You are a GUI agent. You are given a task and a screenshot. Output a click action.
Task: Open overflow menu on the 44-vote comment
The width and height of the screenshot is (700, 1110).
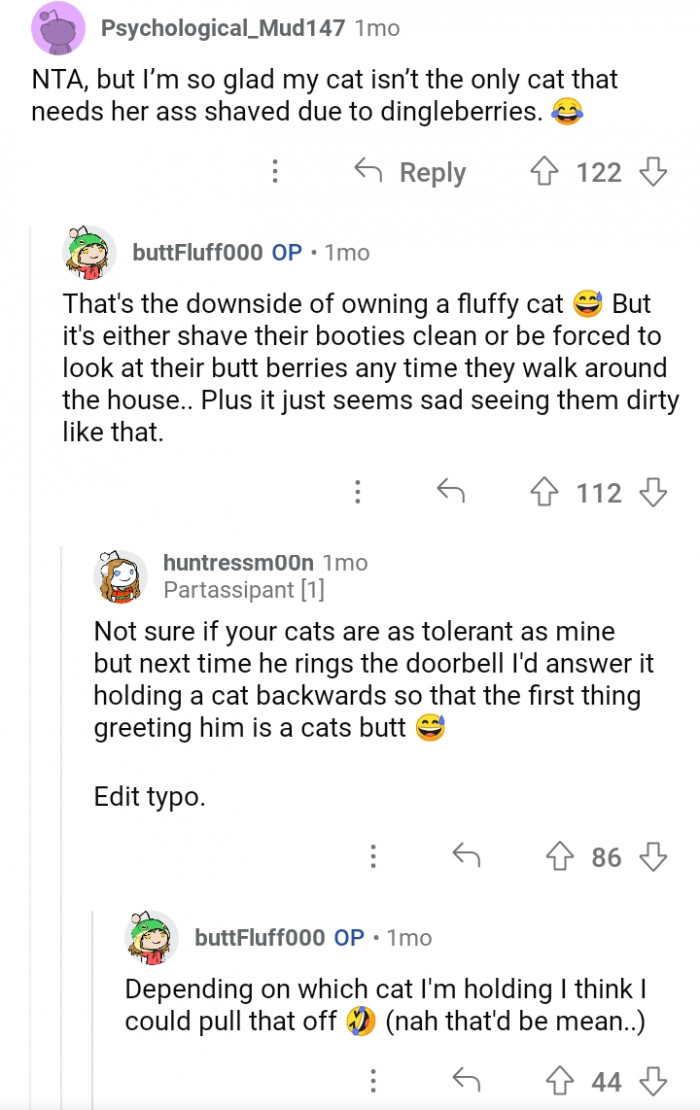(372, 1080)
